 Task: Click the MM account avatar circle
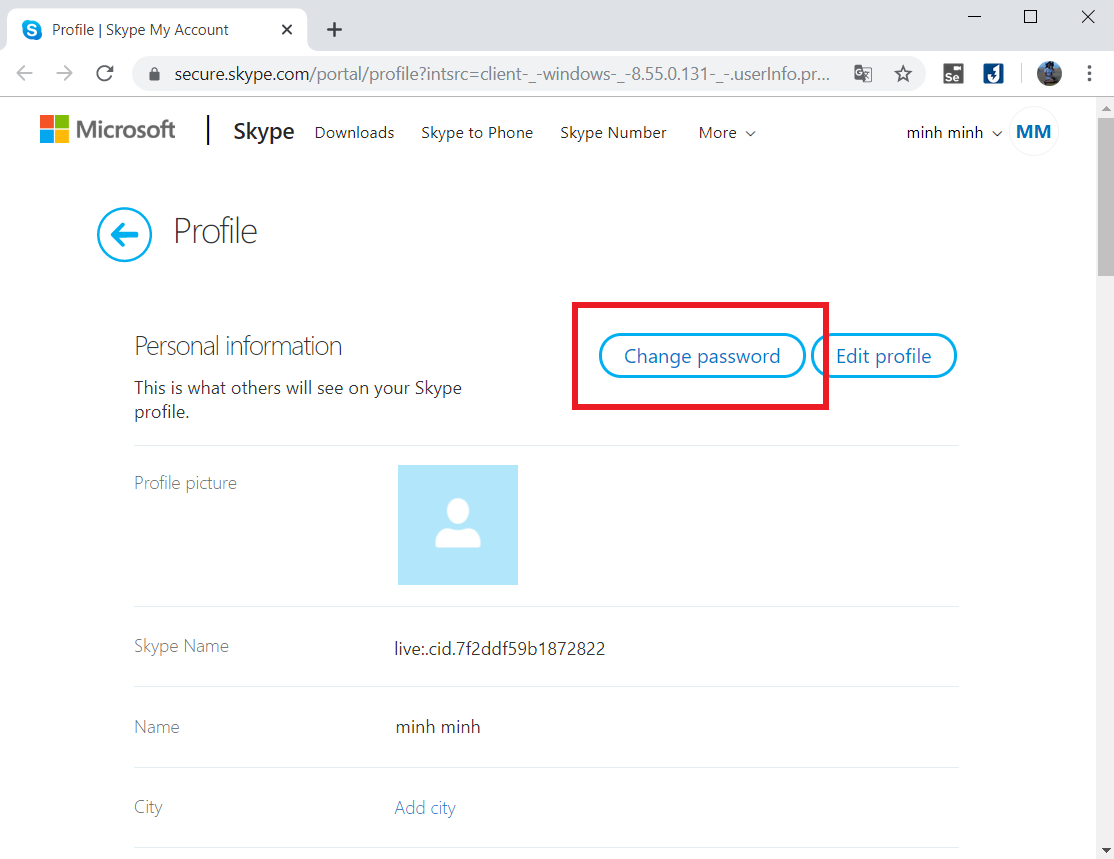pyautogui.click(x=1034, y=131)
